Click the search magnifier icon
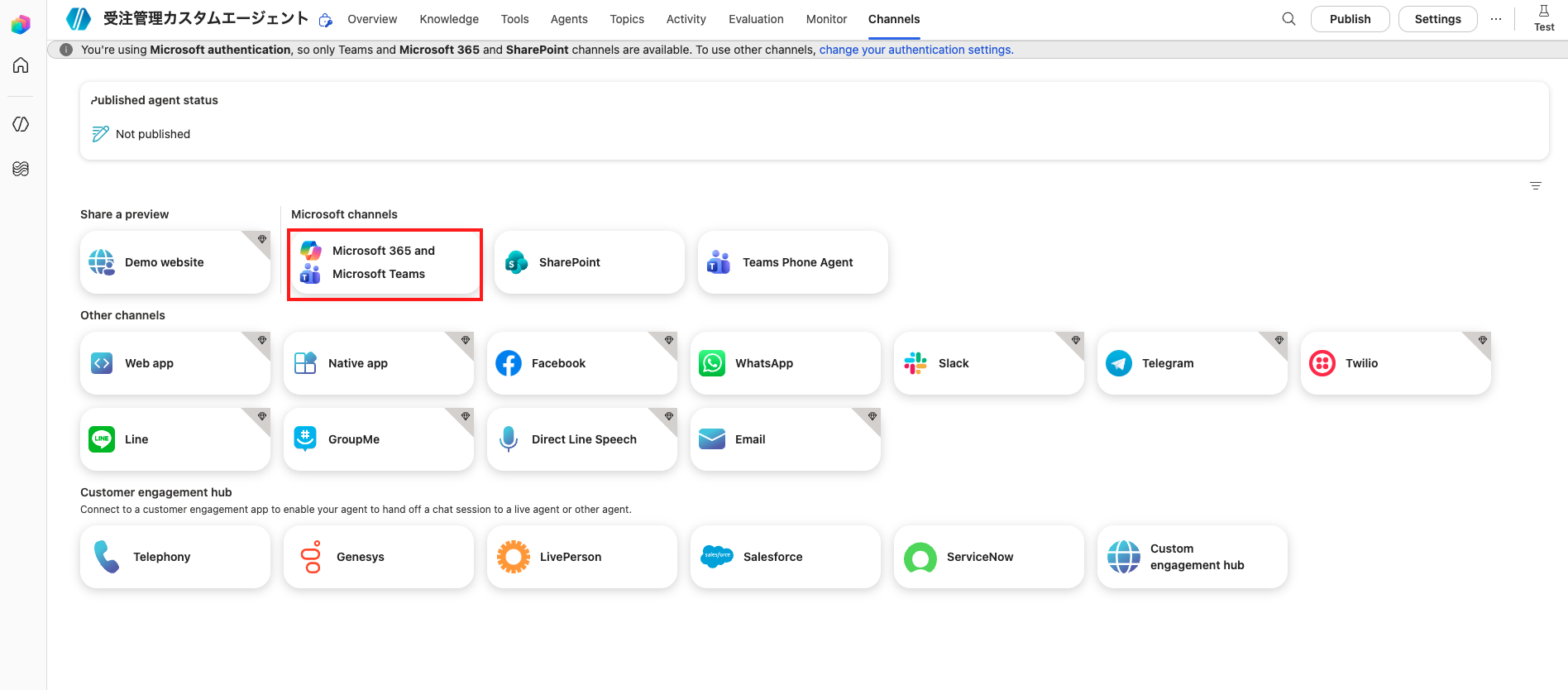Viewport: 1568px width, 690px height. click(x=1288, y=19)
